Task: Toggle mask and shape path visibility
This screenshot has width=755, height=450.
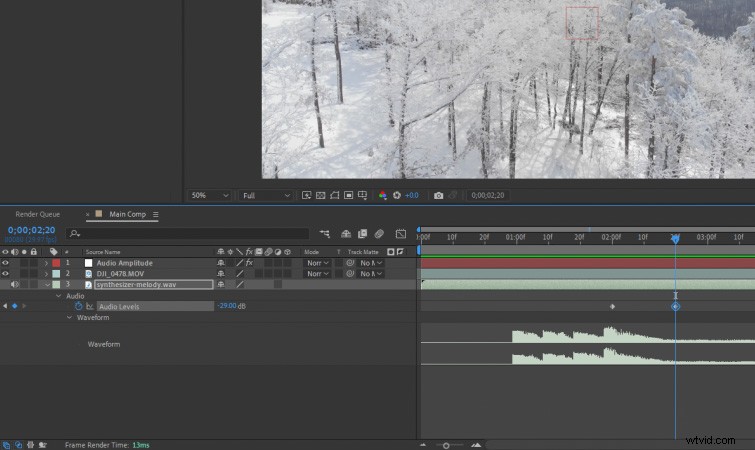Action: pyautogui.click(x=334, y=195)
